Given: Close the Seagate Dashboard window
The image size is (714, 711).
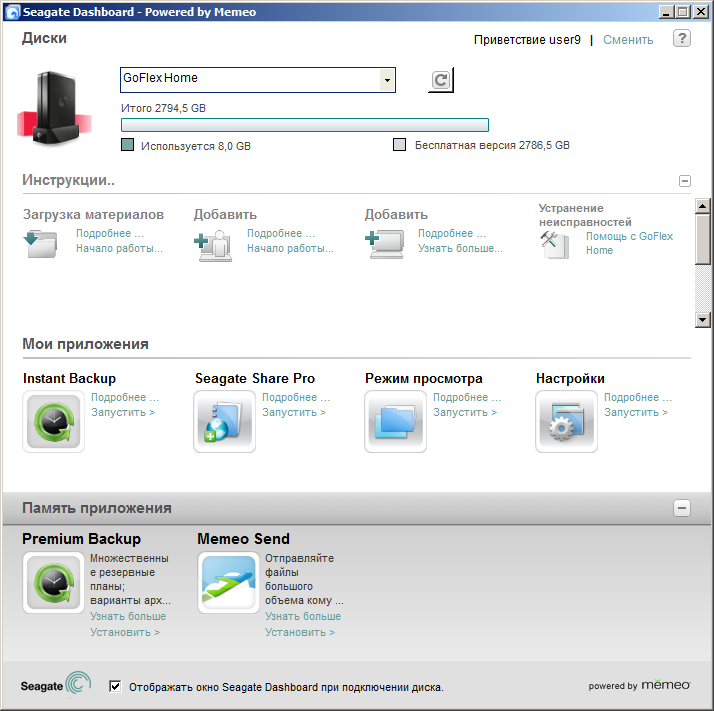Looking at the screenshot, I should pos(700,12).
